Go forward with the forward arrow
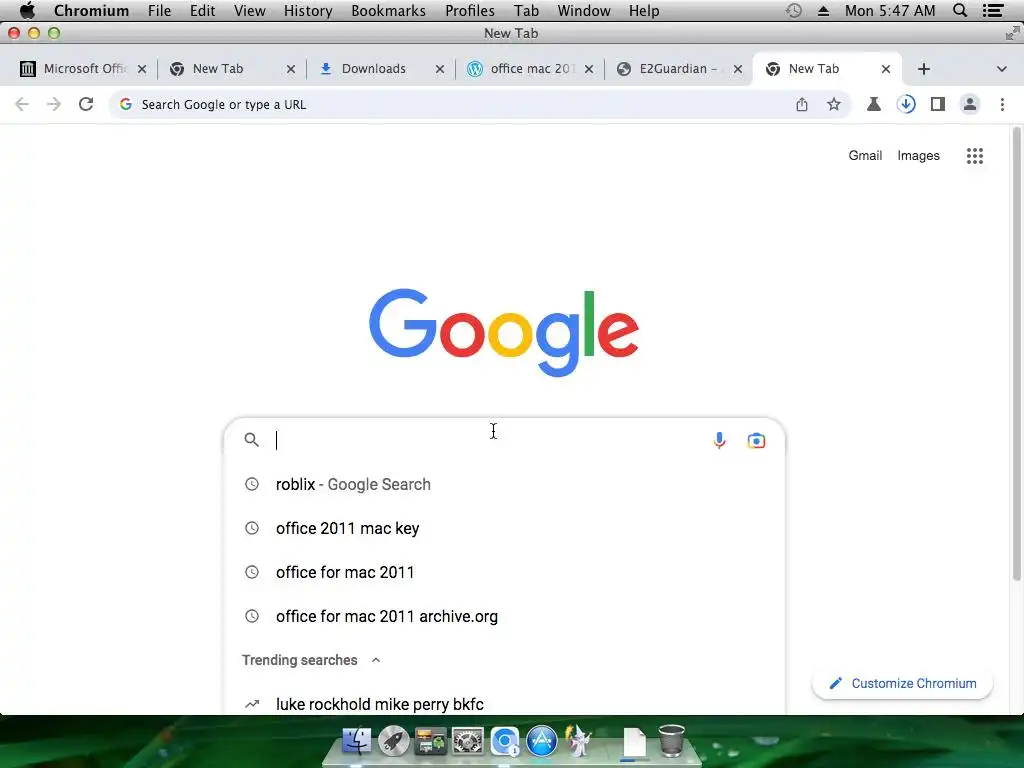 (54, 104)
